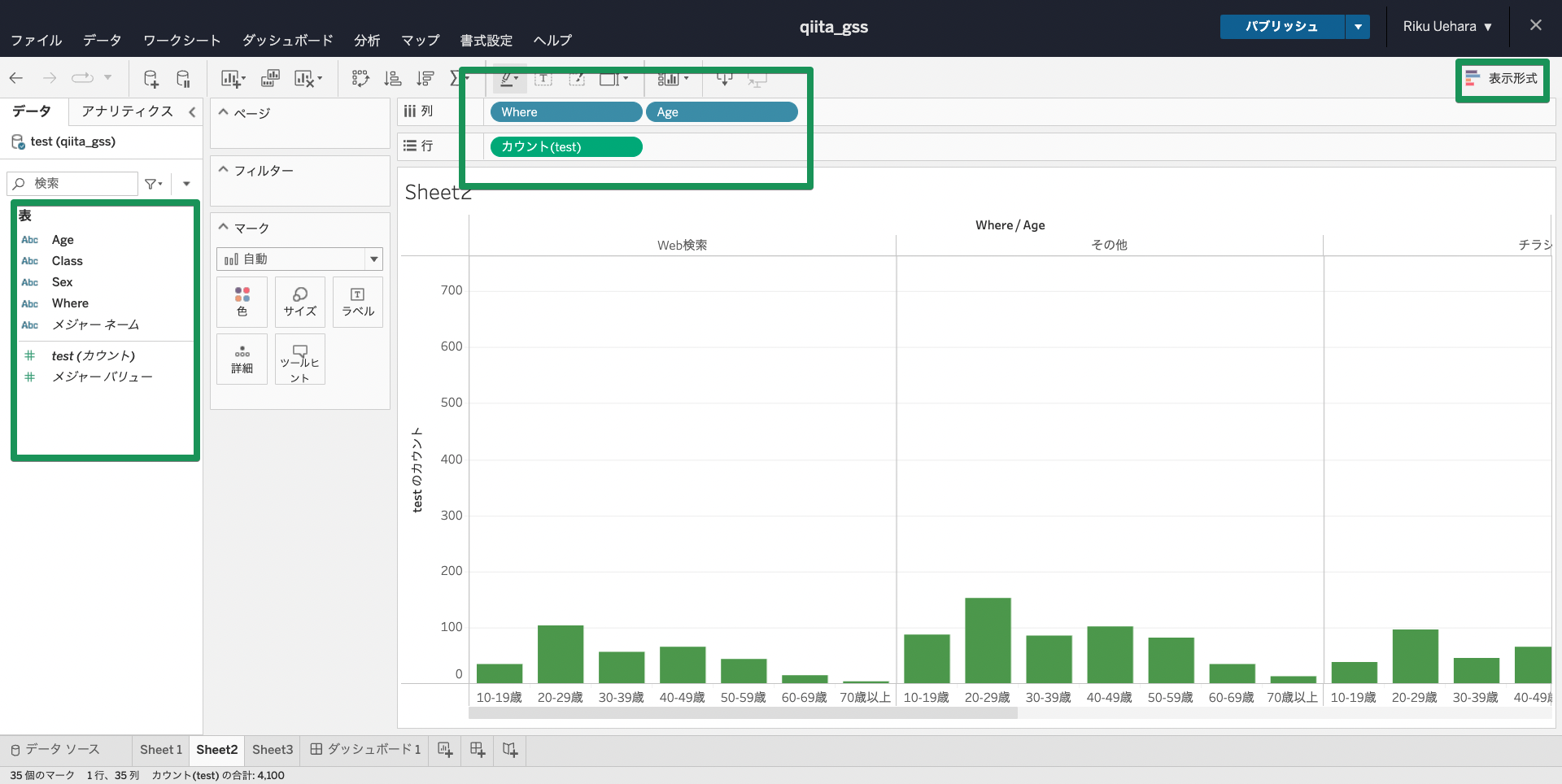Collapse the マーク card
This screenshot has height=784, width=1562.
[223, 228]
